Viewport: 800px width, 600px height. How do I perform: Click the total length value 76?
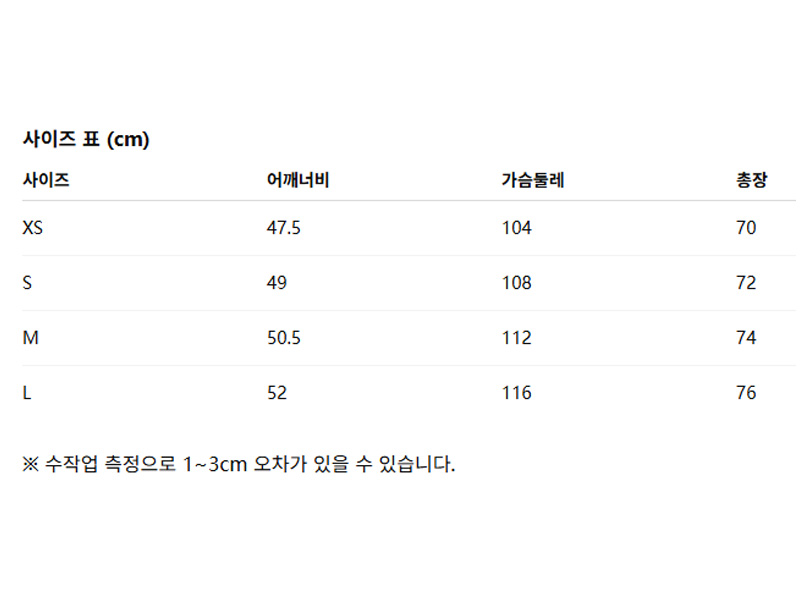click(x=746, y=393)
